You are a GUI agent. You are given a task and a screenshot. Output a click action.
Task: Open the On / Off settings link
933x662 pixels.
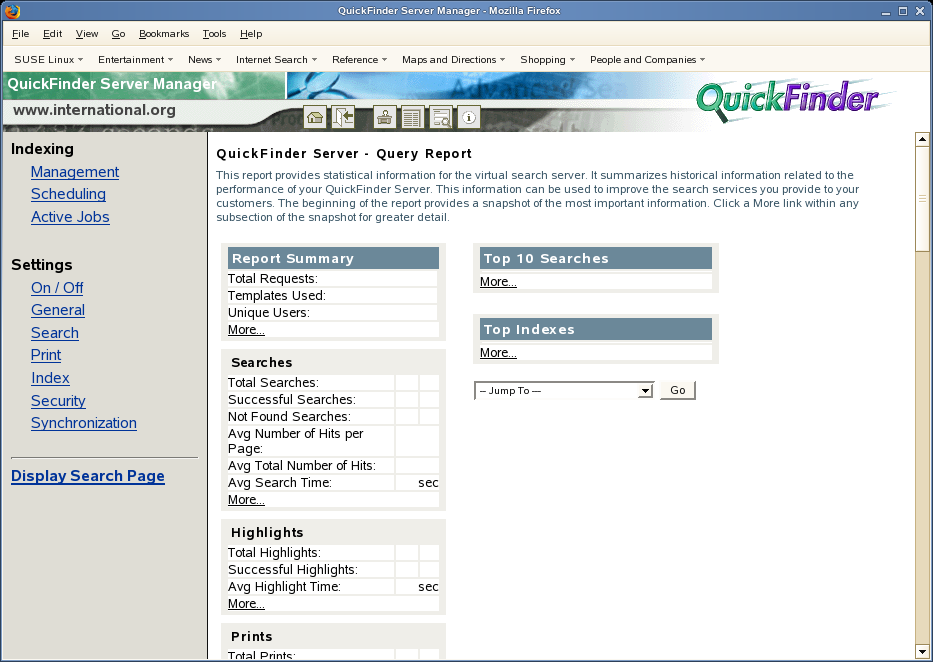(57, 288)
